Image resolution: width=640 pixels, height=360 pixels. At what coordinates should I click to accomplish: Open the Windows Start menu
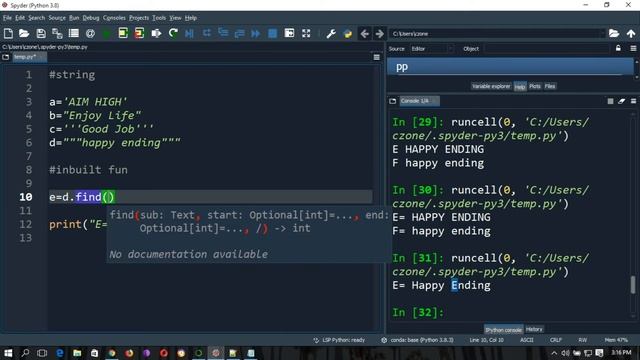(8, 353)
